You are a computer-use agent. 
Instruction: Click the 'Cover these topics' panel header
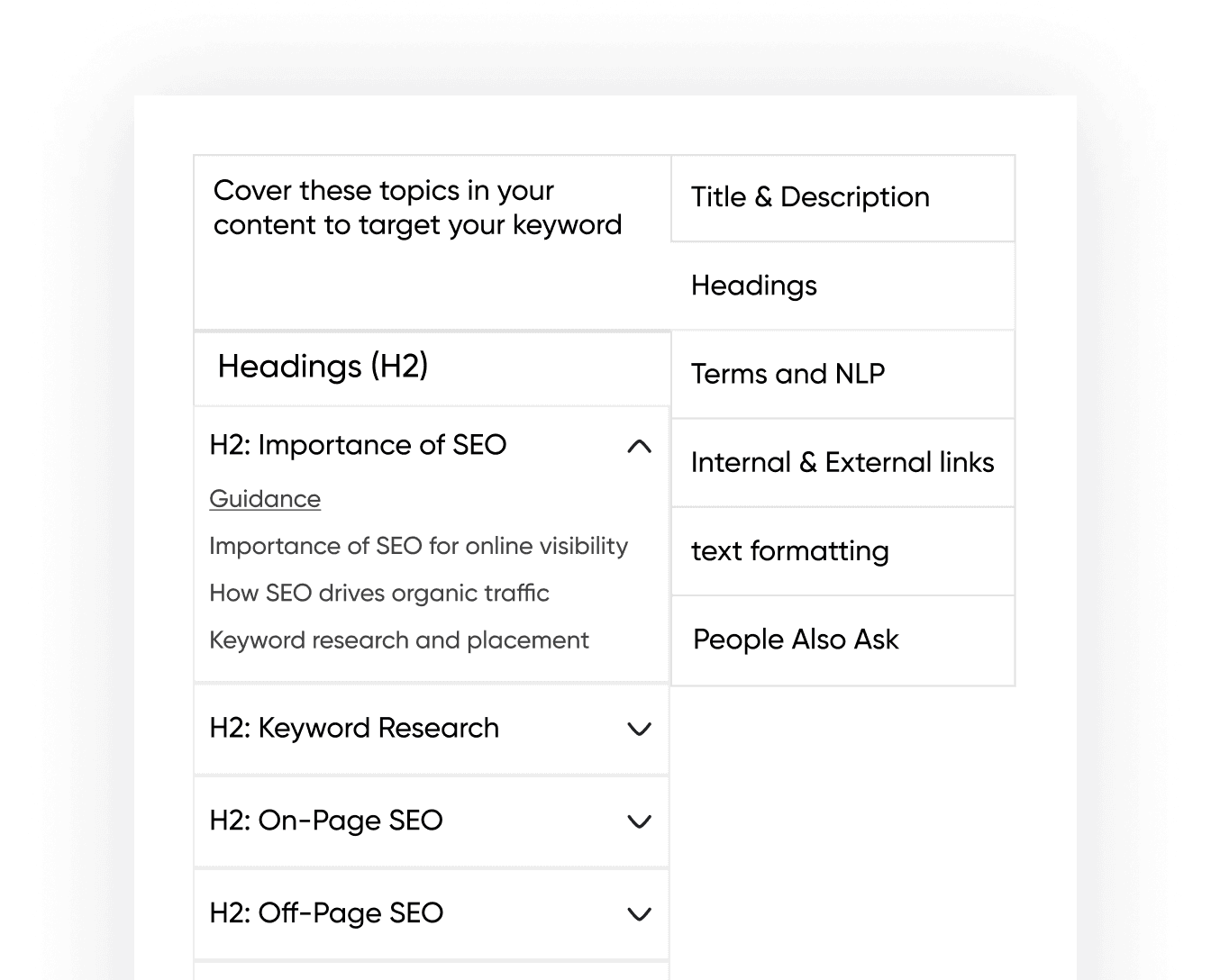[417, 208]
